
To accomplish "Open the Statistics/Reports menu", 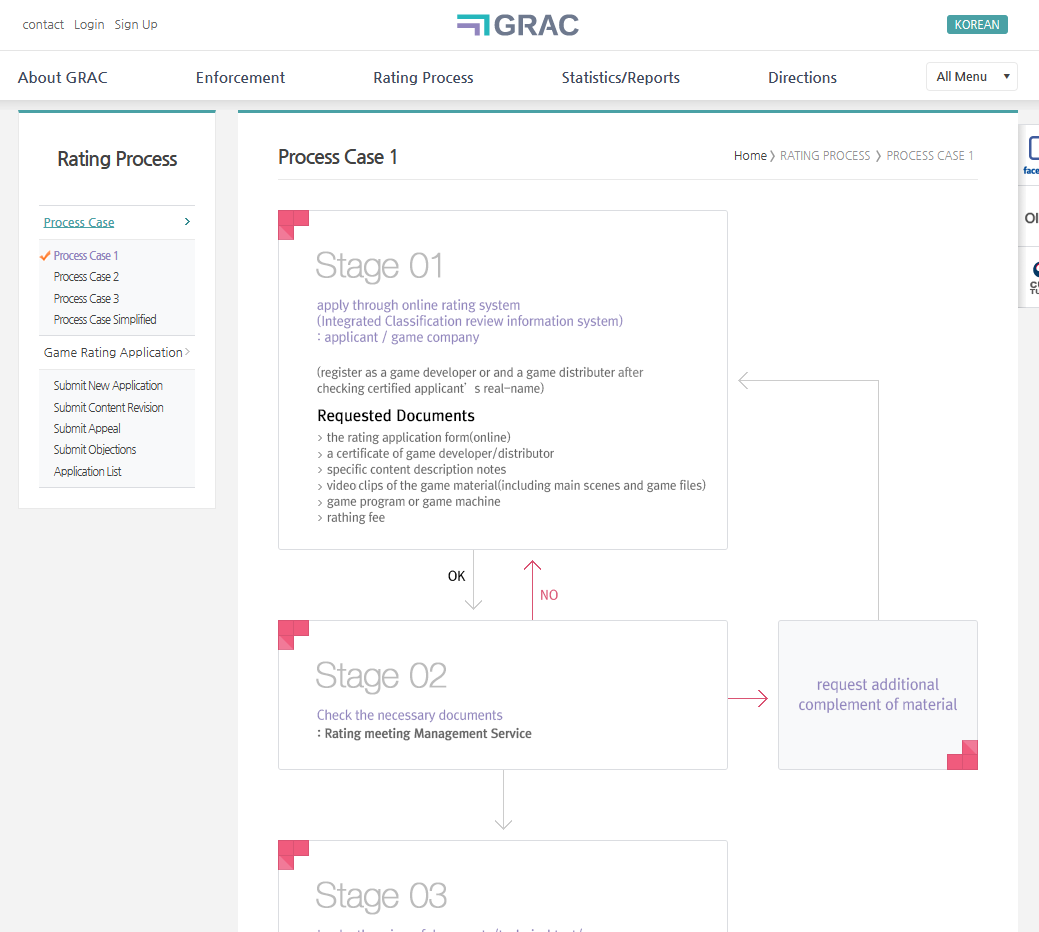I will click(x=620, y=78).
